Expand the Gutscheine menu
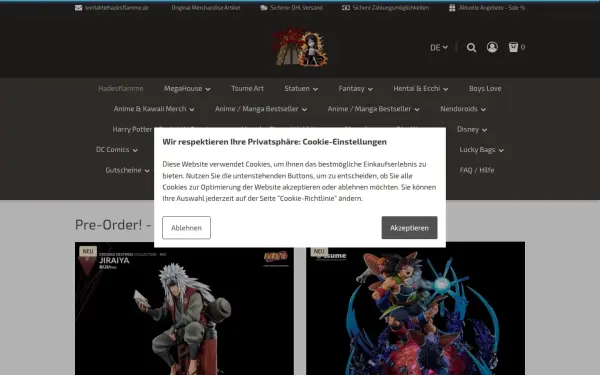Image resolution: width=600 pixels, height=375 pixels. [127, 170]
